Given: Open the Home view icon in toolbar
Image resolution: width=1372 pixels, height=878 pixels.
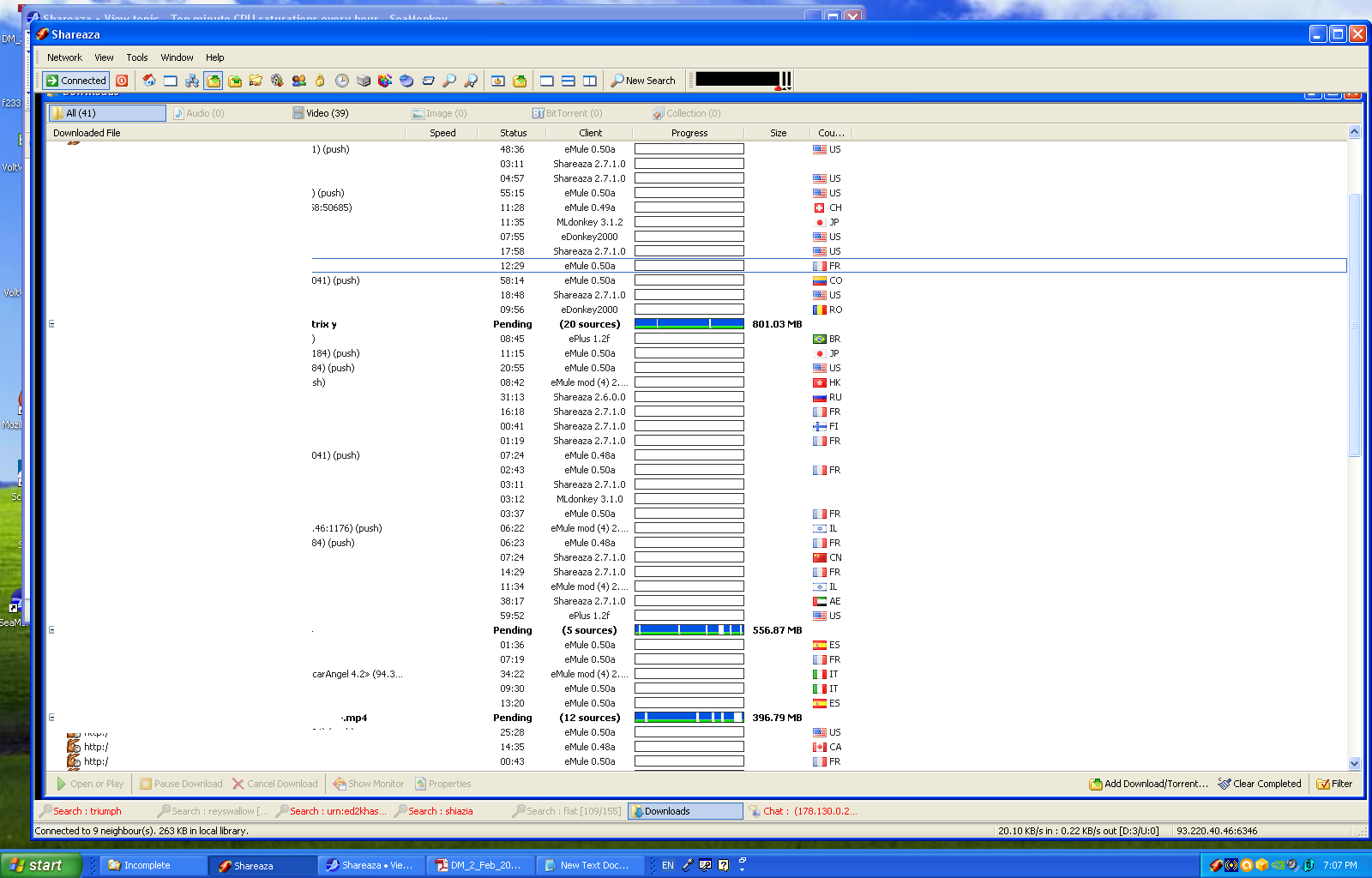Looking at the screenshot, I should point(149,81).
